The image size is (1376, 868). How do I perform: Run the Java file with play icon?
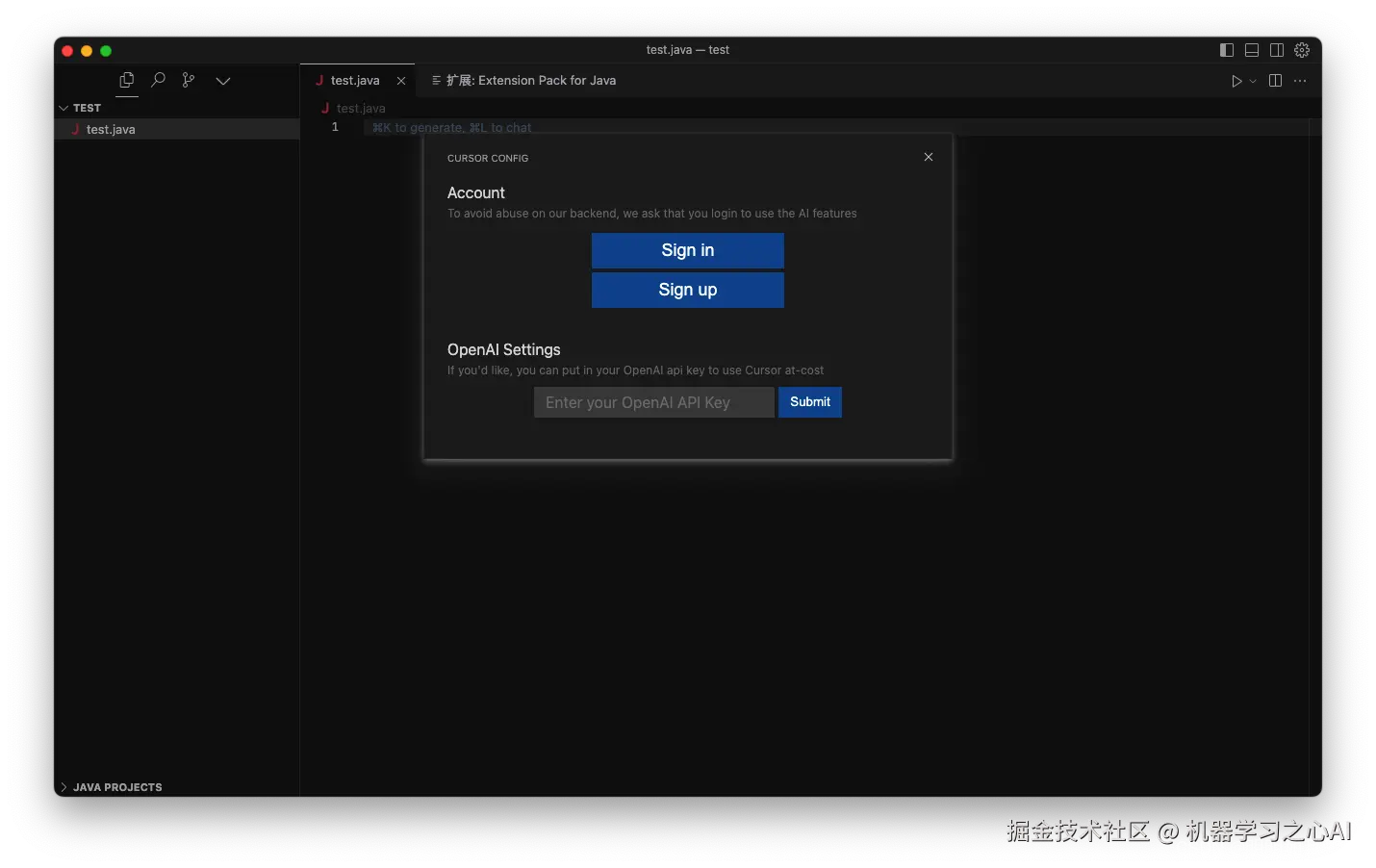(x=1236, y=81)
